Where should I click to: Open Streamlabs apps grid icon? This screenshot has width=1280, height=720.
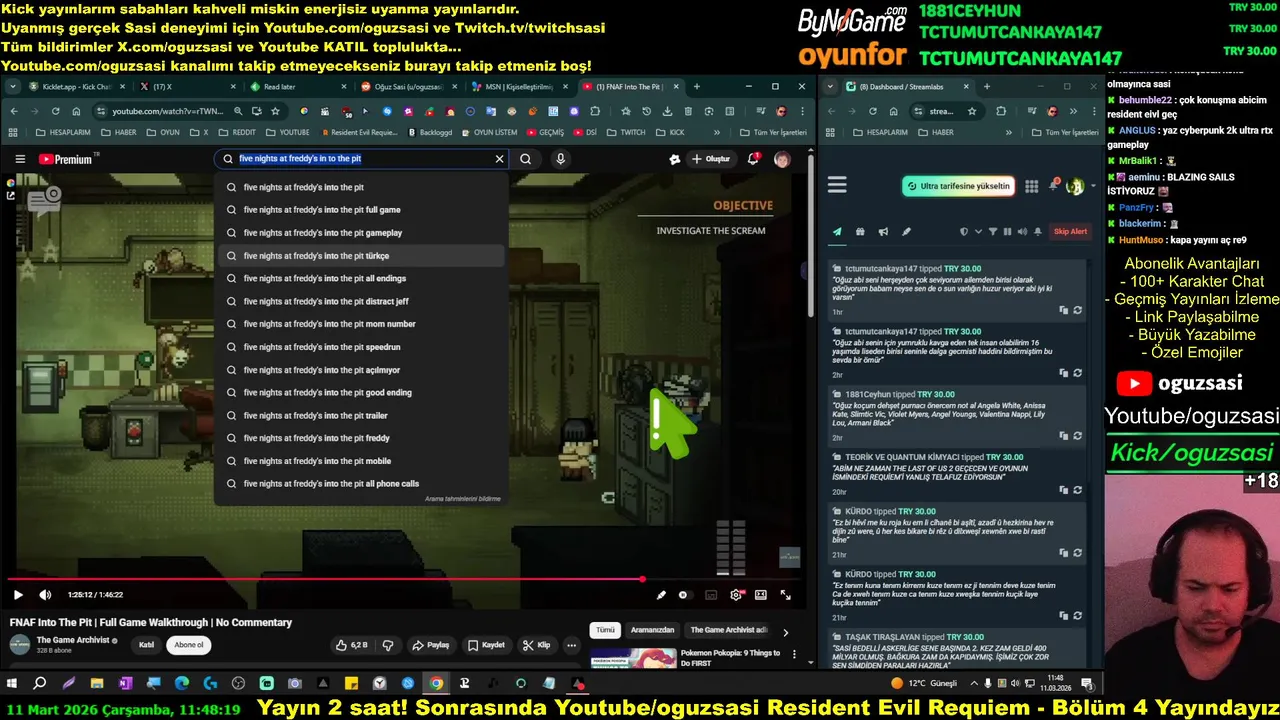tap(1031, 186)
